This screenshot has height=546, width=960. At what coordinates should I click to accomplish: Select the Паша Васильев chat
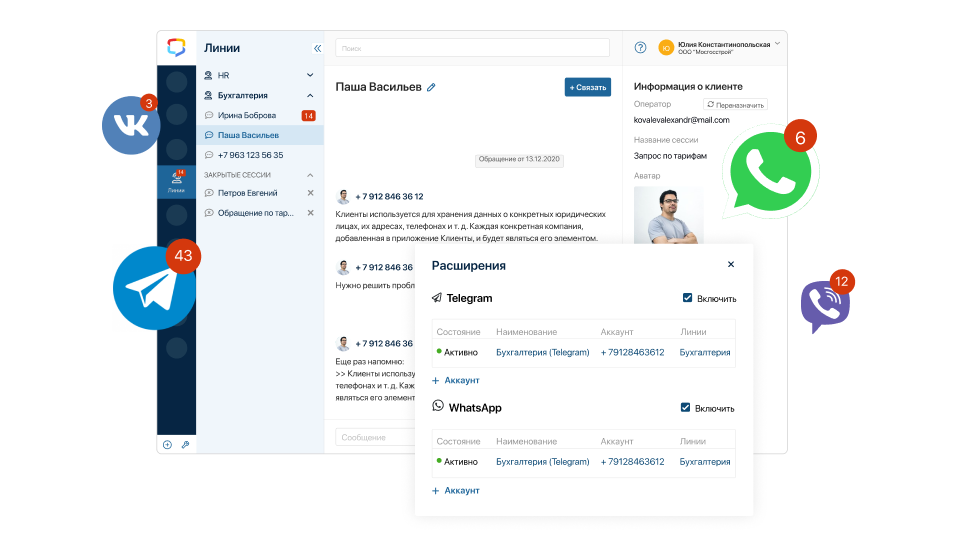coord(260,135)
